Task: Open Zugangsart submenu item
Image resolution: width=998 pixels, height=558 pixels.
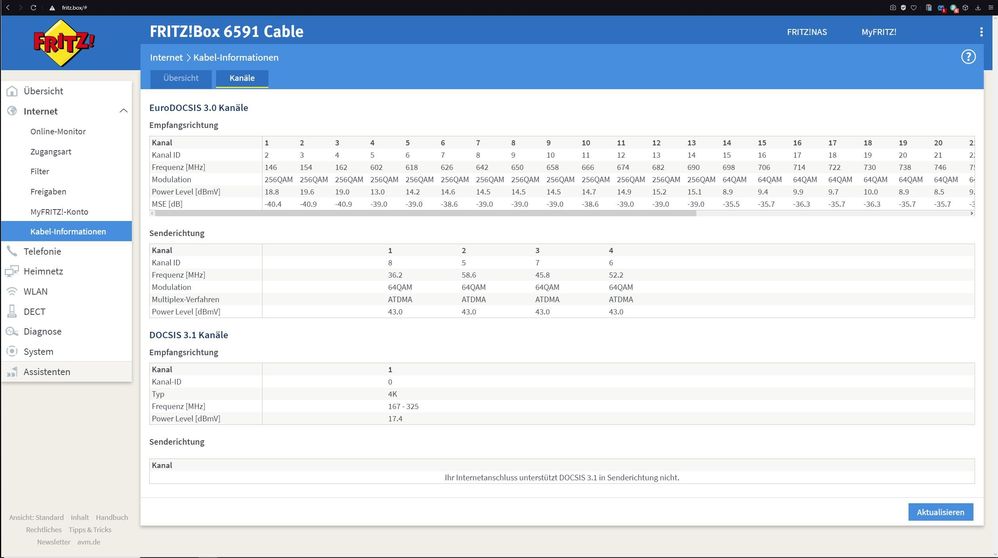Action: tap(51, 151)
